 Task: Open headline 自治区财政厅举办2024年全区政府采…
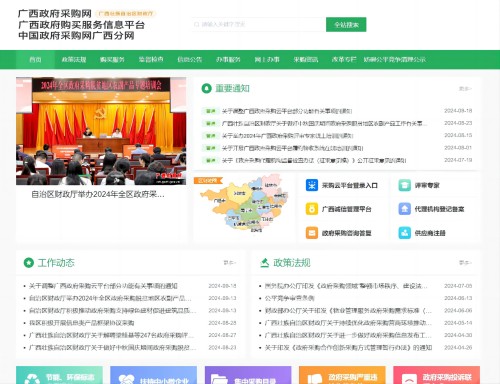[x=98, y=194]
